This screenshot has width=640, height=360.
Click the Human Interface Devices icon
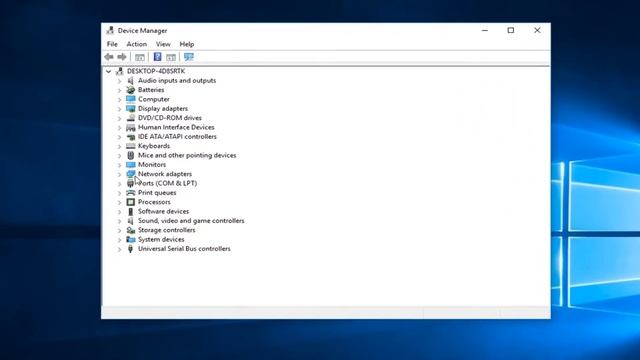click(131, 127)
